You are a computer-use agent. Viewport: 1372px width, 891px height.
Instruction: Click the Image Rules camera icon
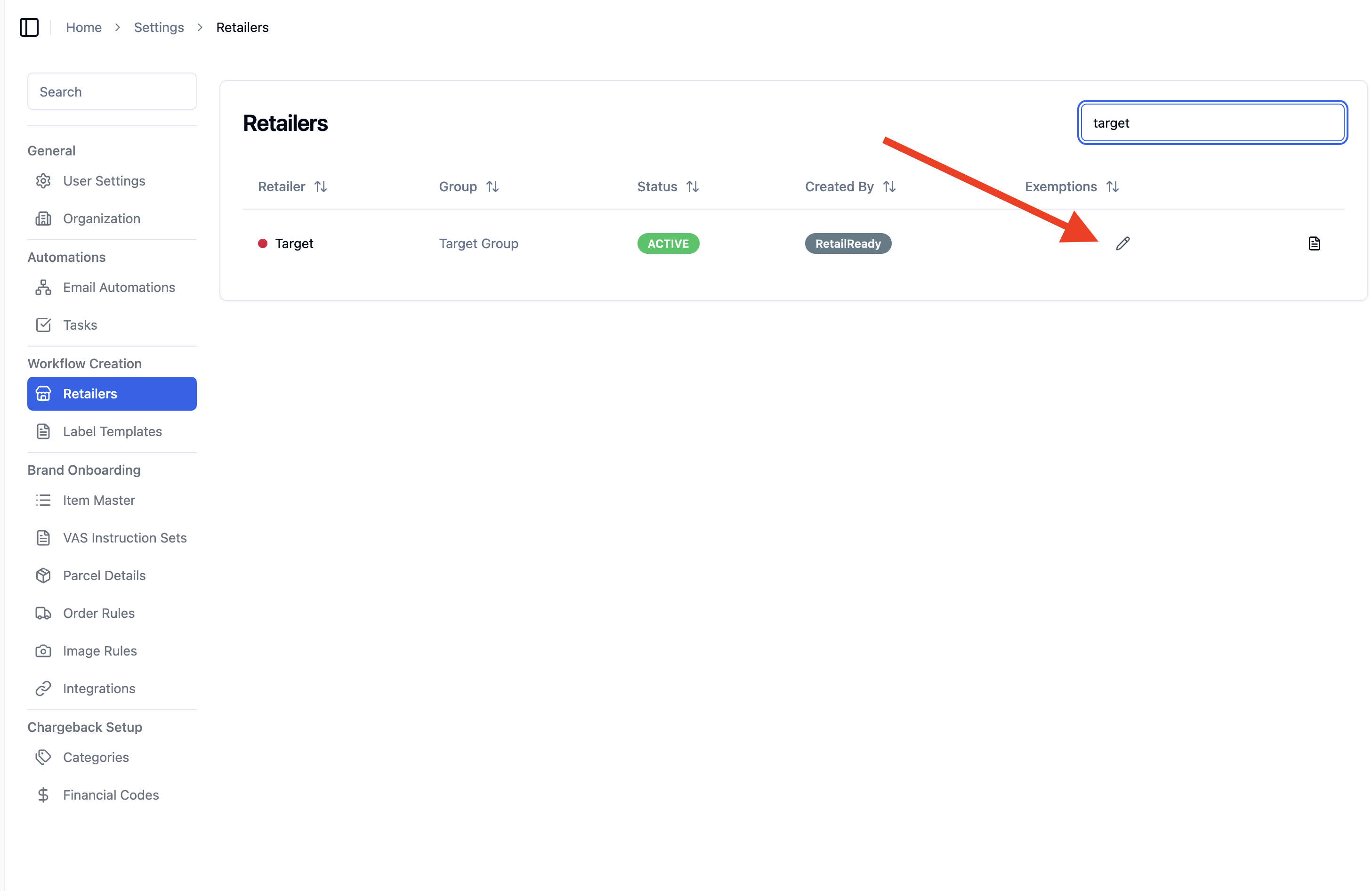click(x=43, y=651)
